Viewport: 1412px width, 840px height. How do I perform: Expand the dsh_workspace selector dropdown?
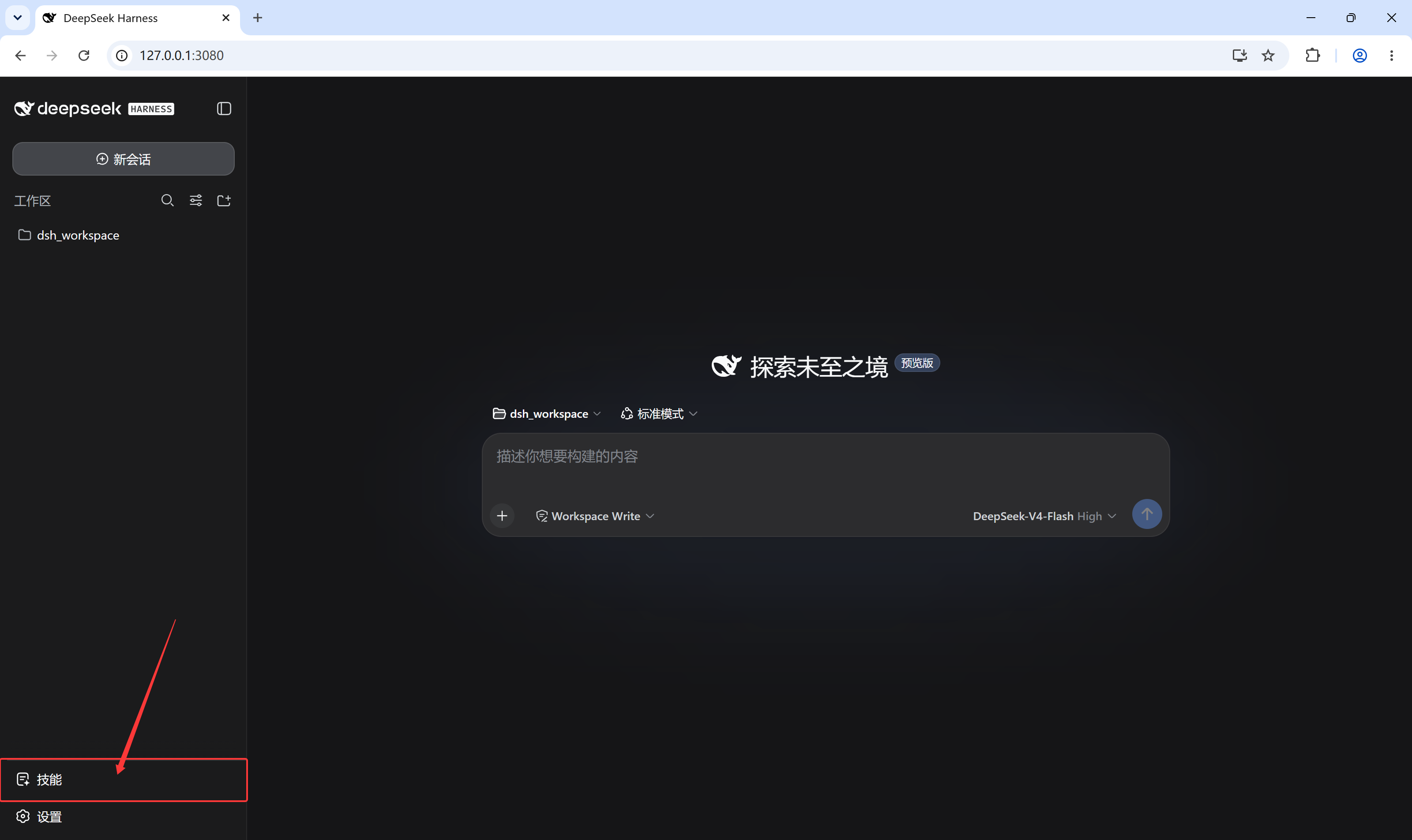pos(546,414)
